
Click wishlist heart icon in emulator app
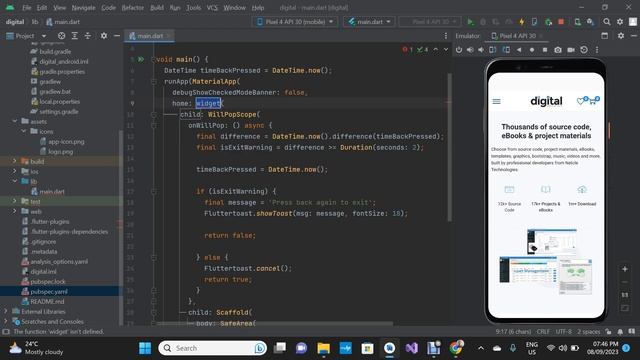coord(581,101)
